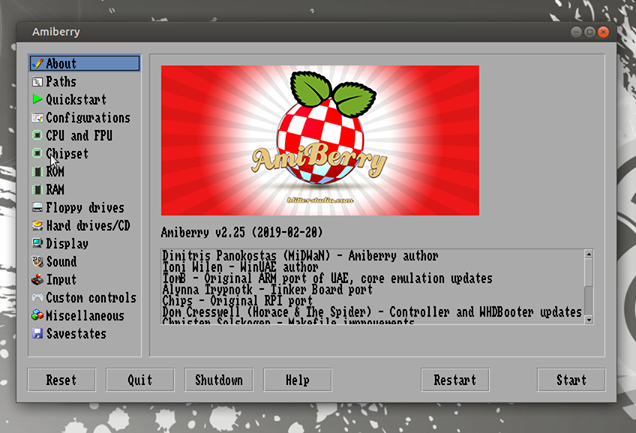Viewport: 636px width, 433px height.
Task: Go to the Configurations panel
Action: pyautogui.click(x=88, y=118)
